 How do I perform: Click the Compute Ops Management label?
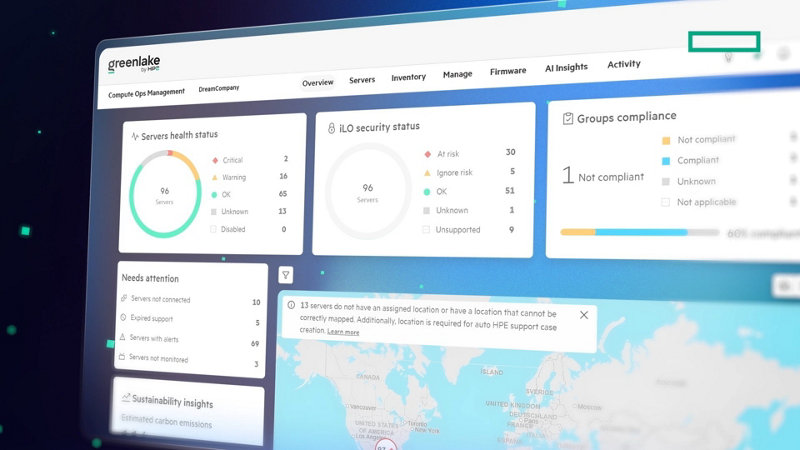(146, 93)
